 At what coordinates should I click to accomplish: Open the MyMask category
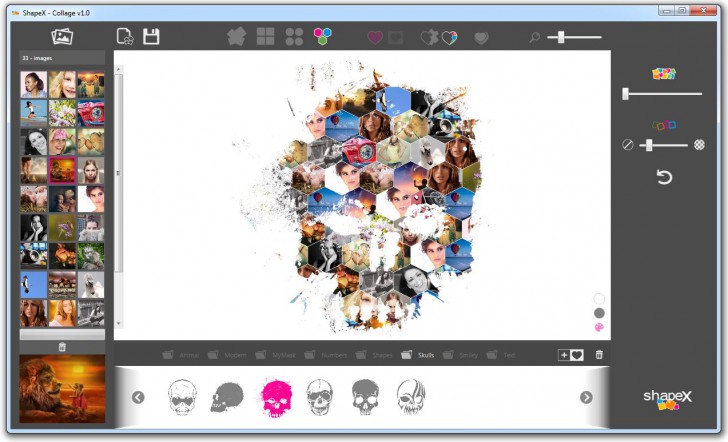pyautogui.click(x=276, y=355)
